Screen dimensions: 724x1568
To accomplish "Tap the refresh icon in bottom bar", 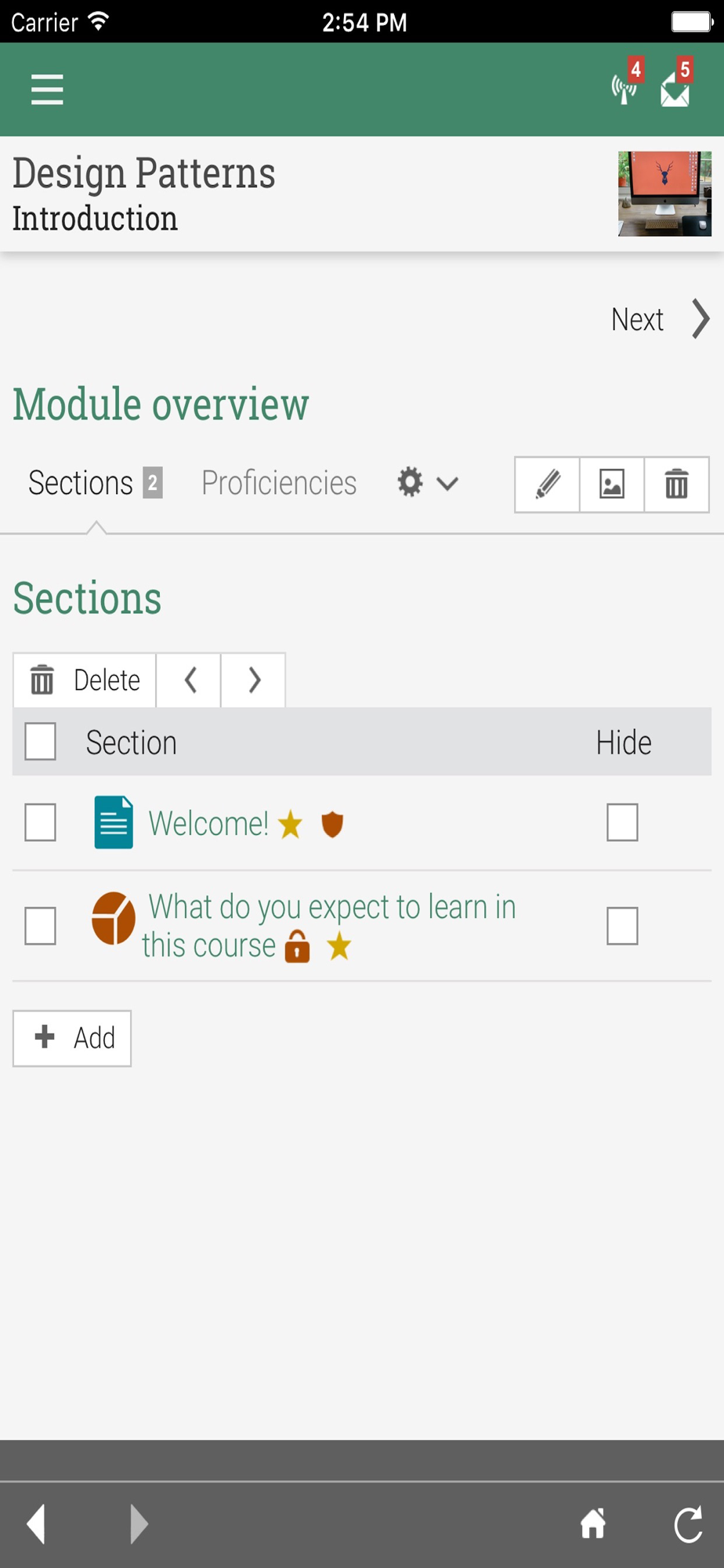I will pyautogui.click(x=689, y=1525).
